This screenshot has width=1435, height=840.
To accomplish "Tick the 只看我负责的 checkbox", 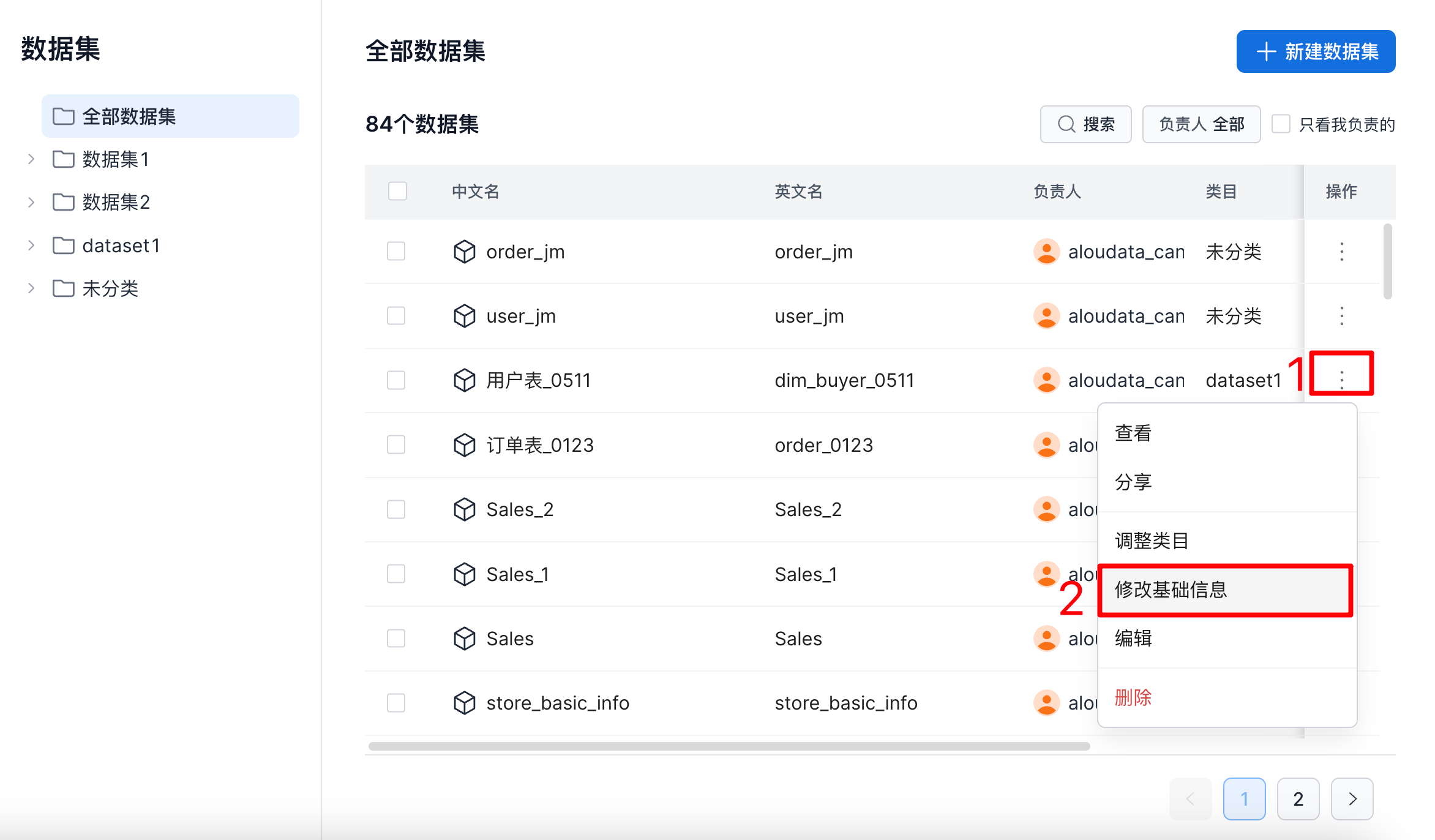I will (1281, 124).
